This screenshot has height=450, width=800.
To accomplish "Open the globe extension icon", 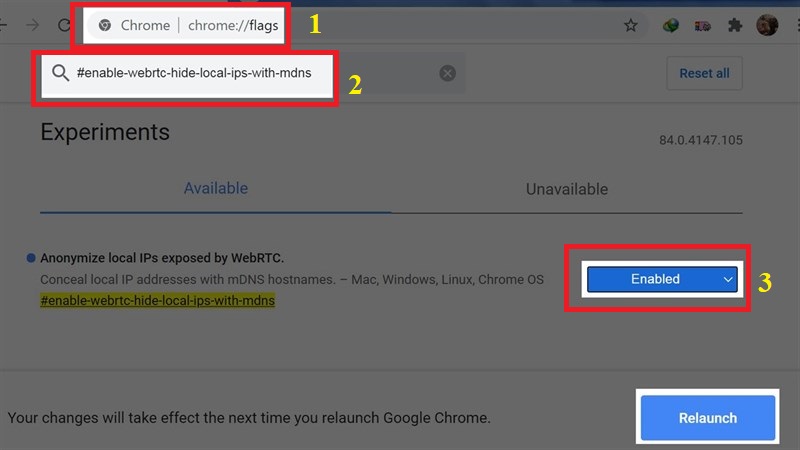I will 670,25.
